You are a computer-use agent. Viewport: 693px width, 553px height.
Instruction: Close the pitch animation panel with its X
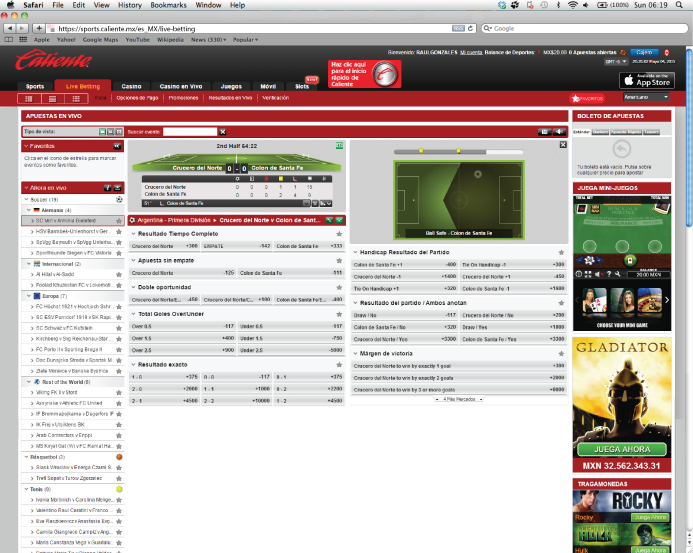[563, 145]
